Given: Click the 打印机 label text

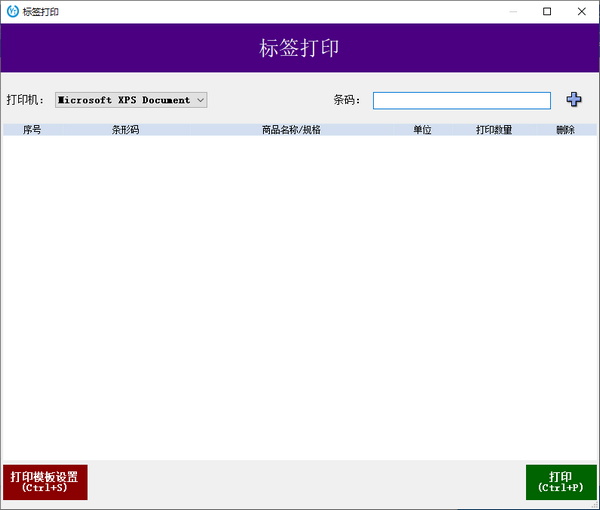Looking at the screenshot, I should (25, 100).
